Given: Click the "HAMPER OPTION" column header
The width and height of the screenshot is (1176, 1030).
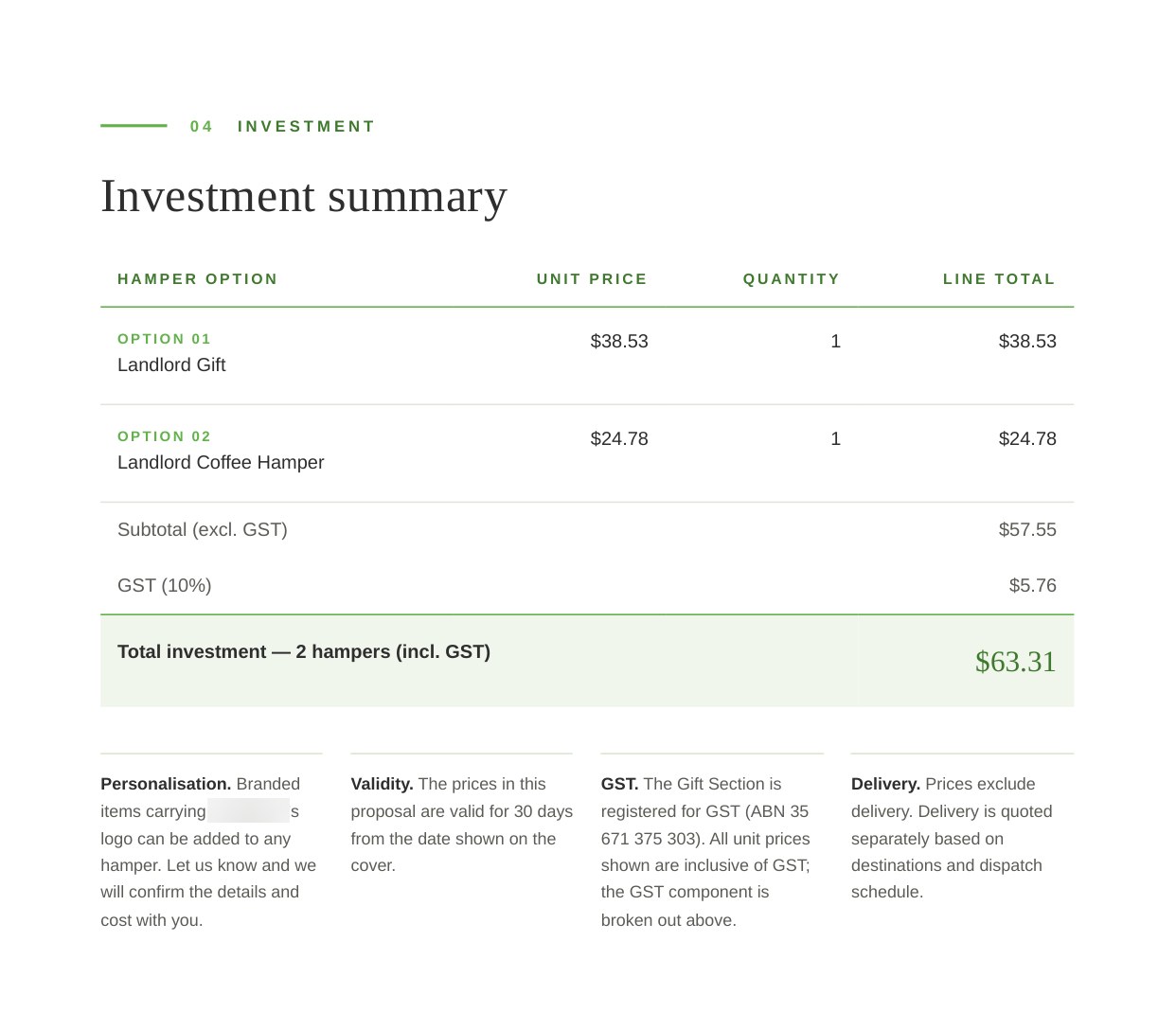Looking at the screenshot, I should pyautogui.click(x=198, y=279).
